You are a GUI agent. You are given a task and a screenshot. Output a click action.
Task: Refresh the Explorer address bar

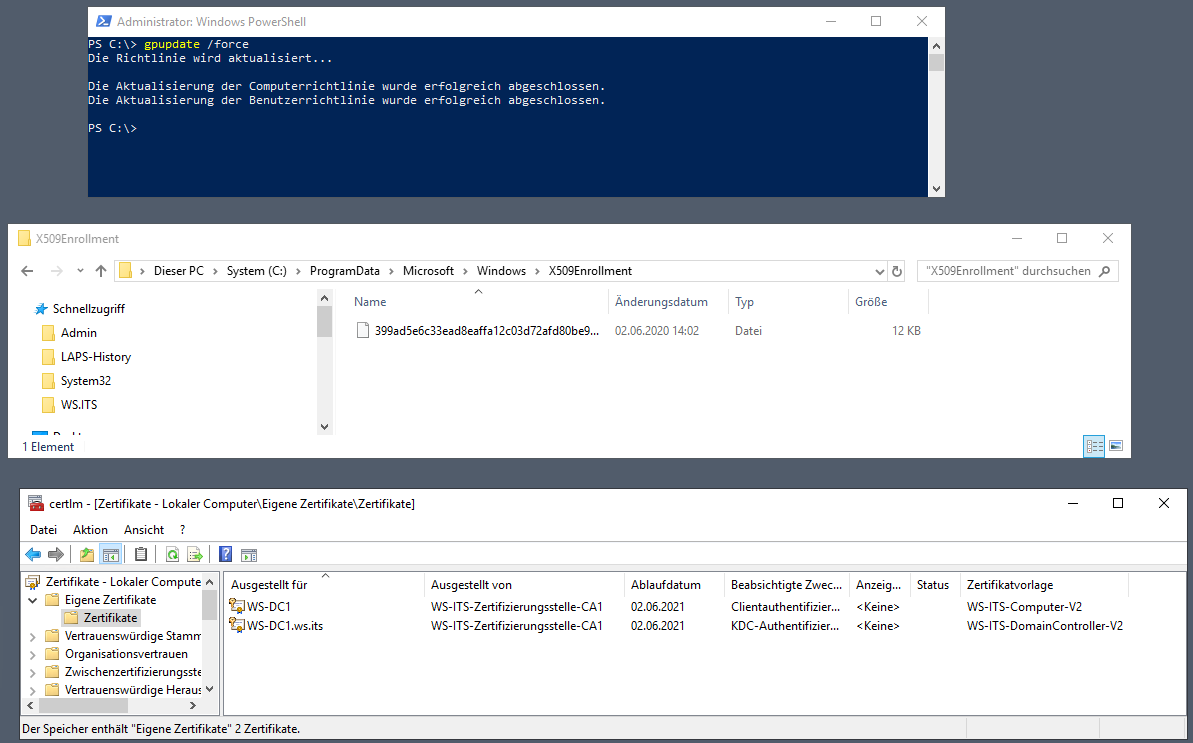pyautogui.click(x=897, y=271)
